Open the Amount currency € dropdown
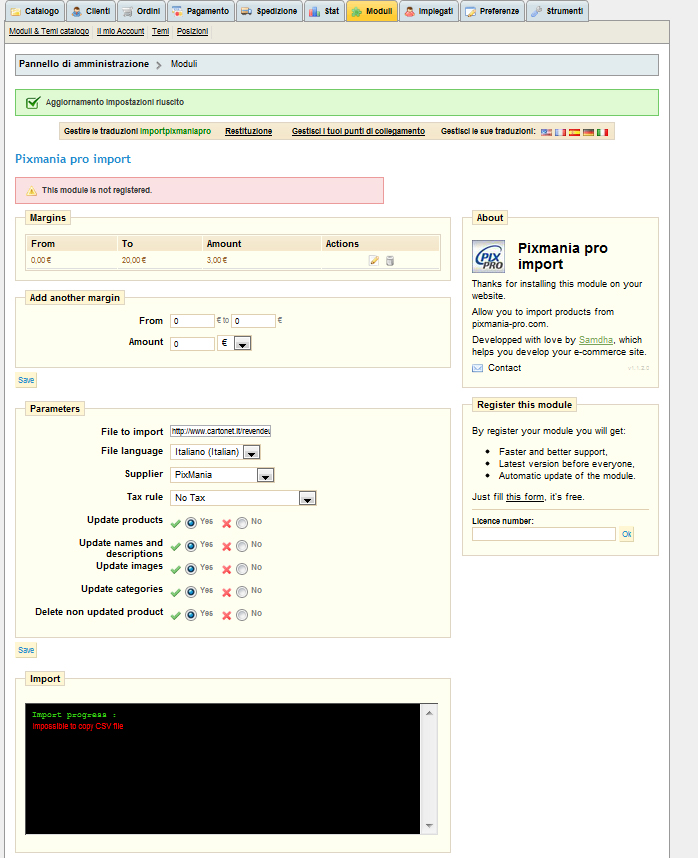Screen dimensions: 698x858 (x=234, y=343)
